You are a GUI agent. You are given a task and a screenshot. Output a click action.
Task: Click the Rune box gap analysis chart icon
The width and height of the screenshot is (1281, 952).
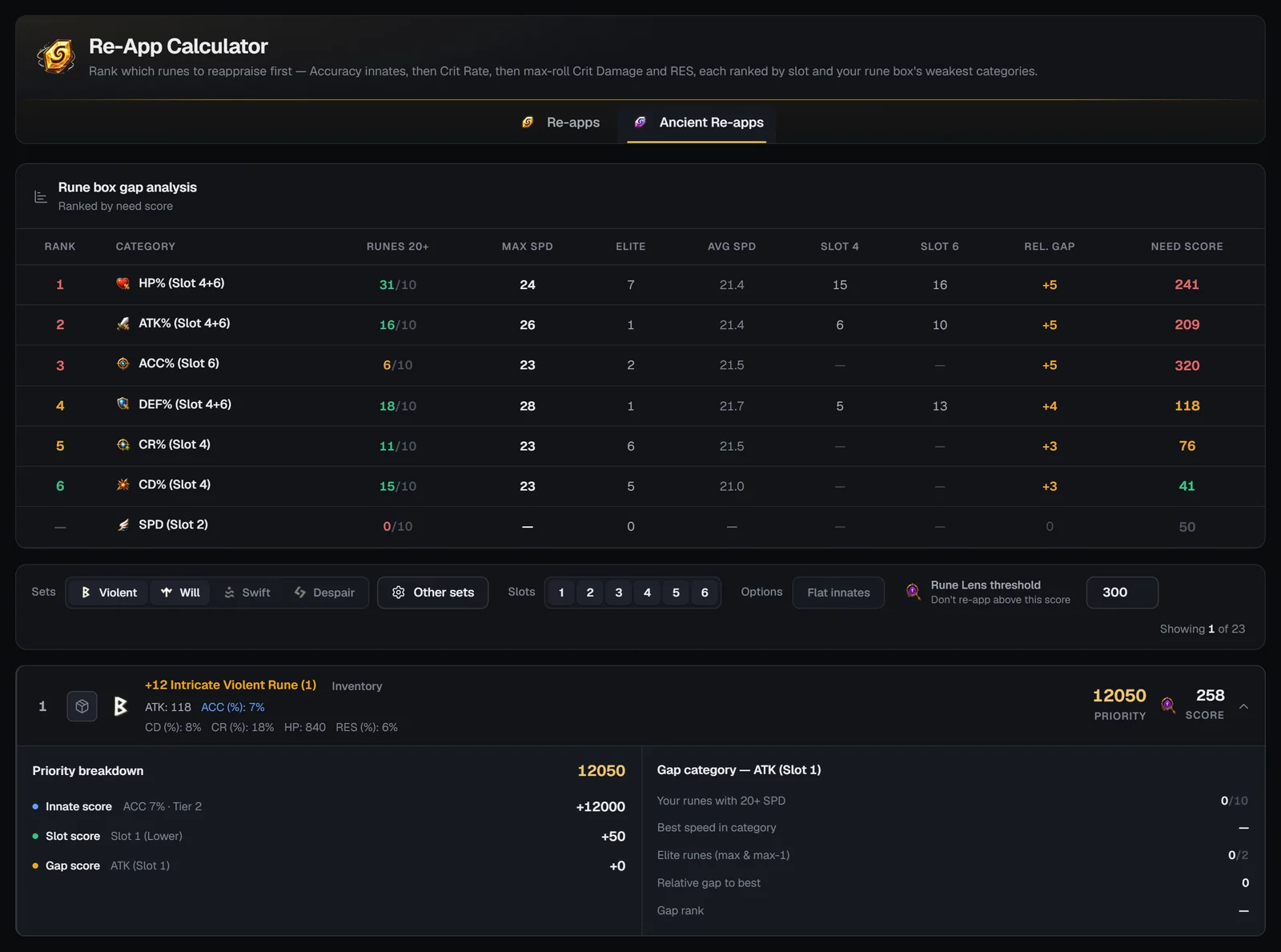(x=41, y=197)
